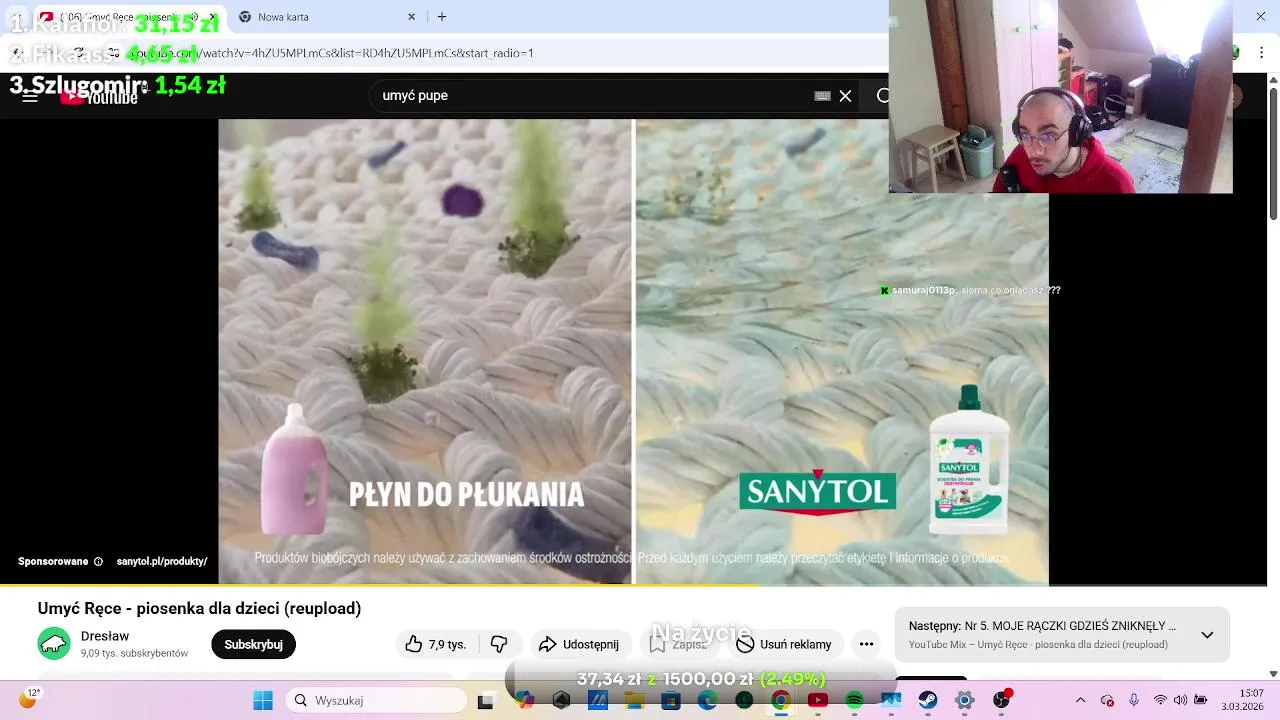Show hidden system tray icons chevron
1280x720 pixels.
(1080, 700)
